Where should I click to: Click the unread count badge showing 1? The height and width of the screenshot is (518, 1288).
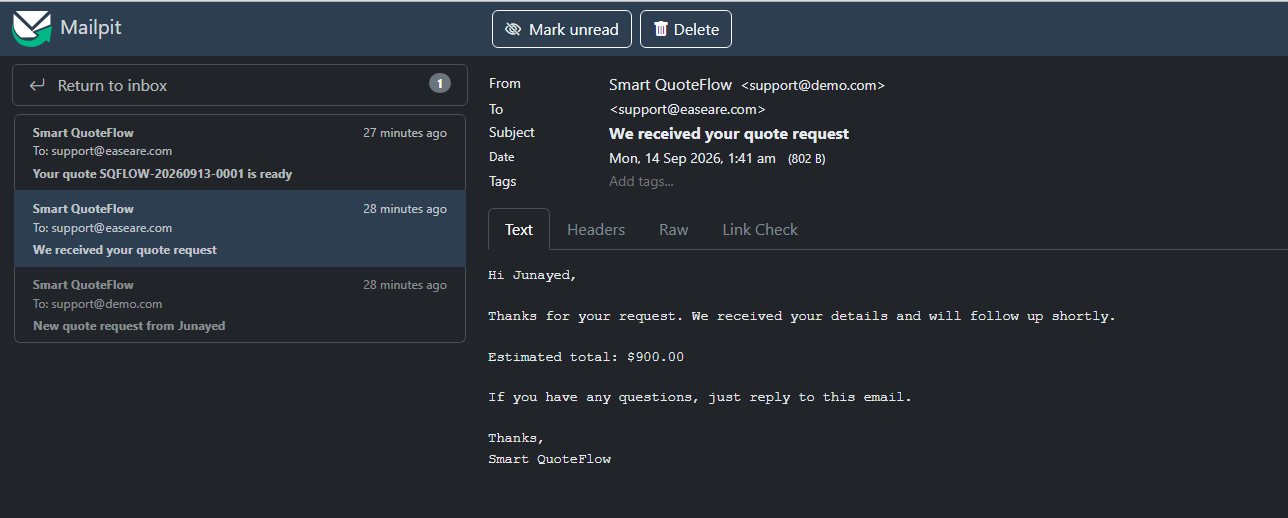coord(440,83)
